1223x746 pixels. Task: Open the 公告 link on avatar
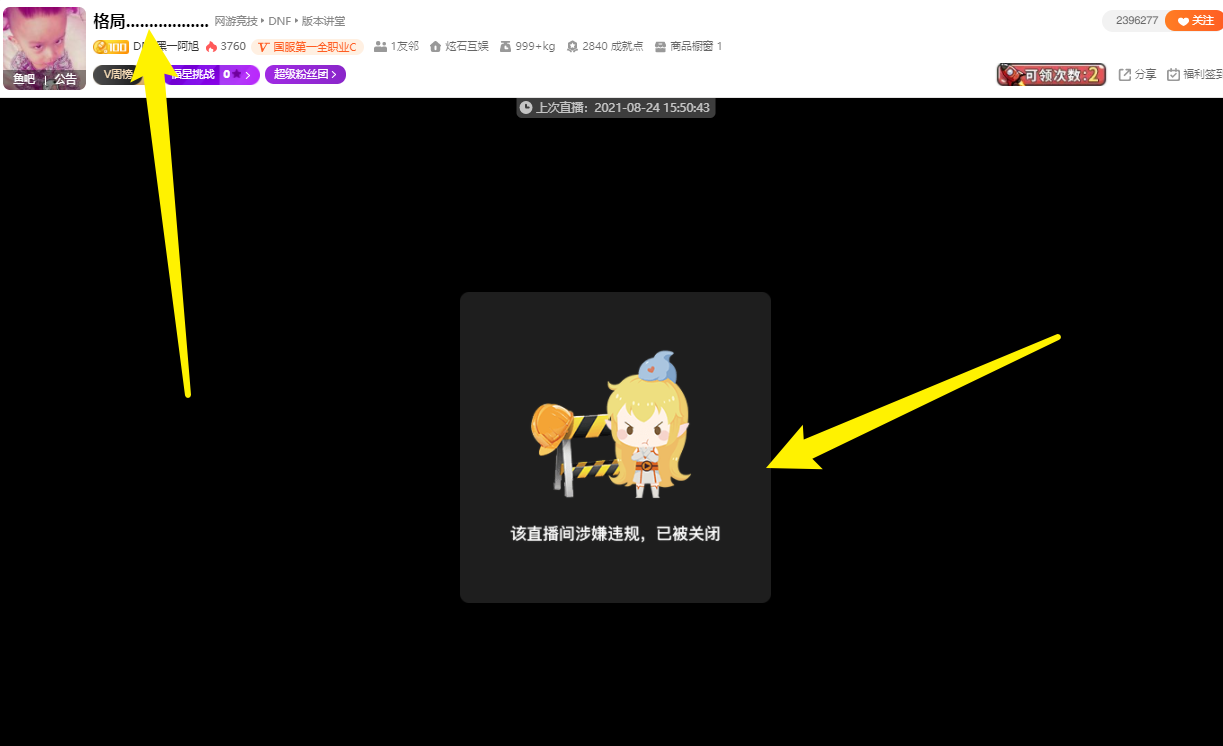(65, 79)
